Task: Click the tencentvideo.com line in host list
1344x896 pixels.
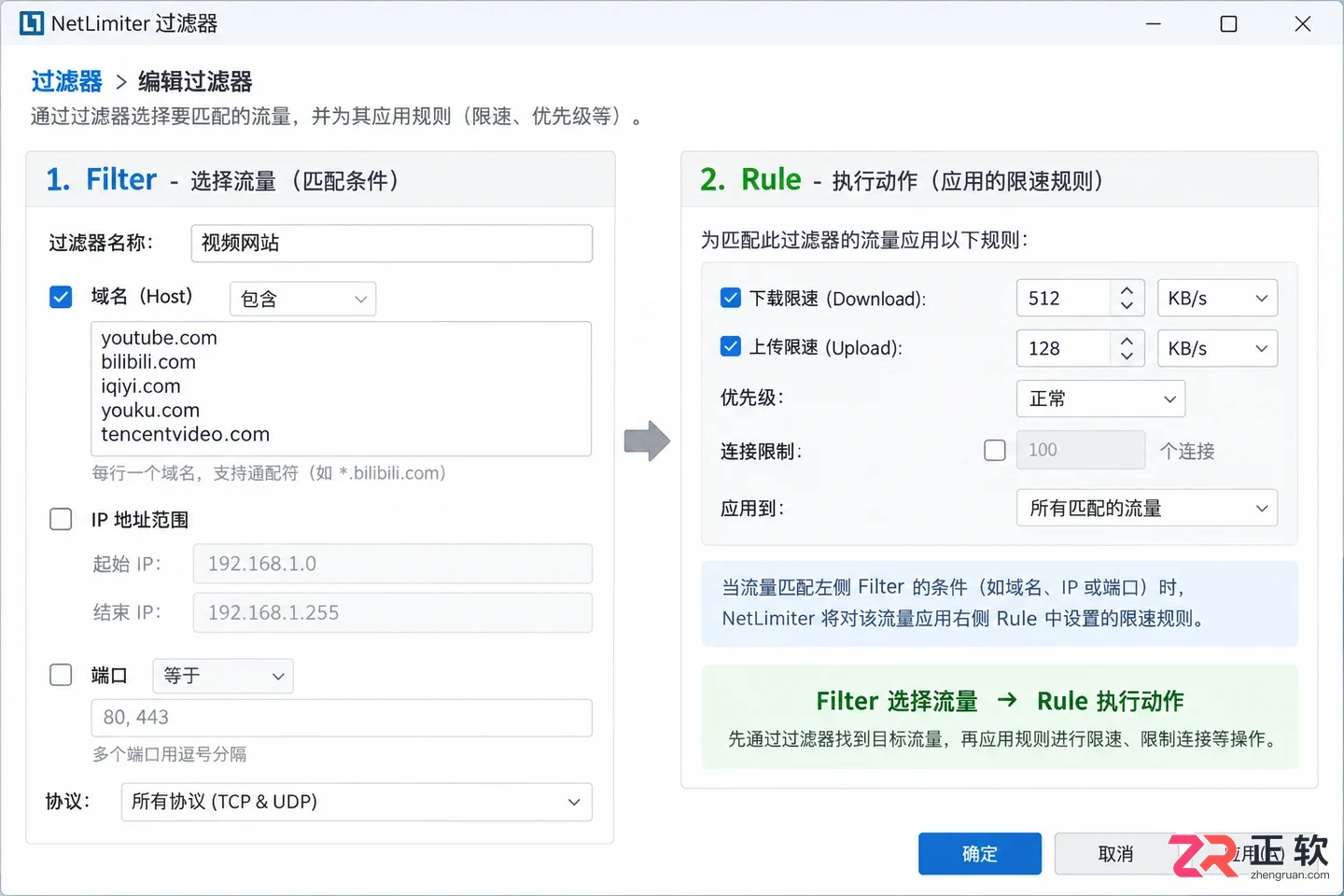Action: click(186, 435)
